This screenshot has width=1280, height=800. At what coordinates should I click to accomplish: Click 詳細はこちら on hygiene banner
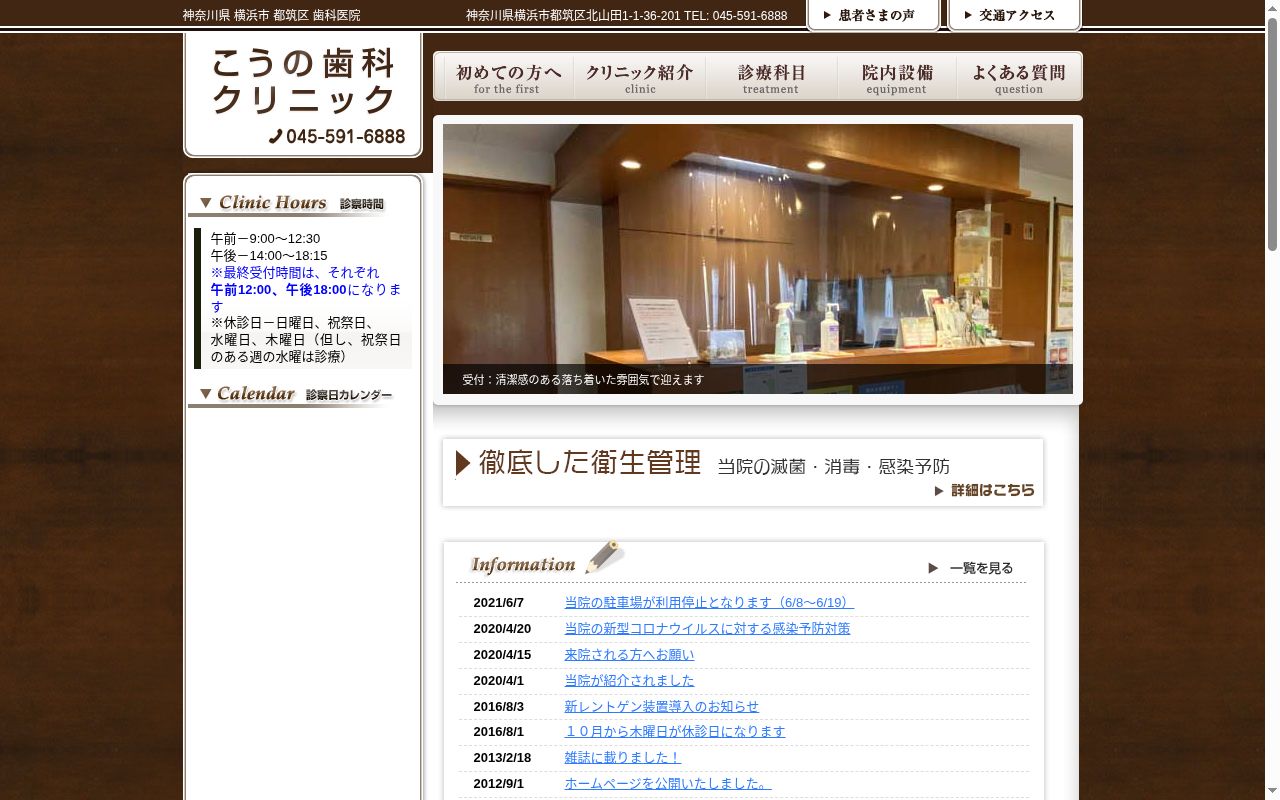coord(985,490)
